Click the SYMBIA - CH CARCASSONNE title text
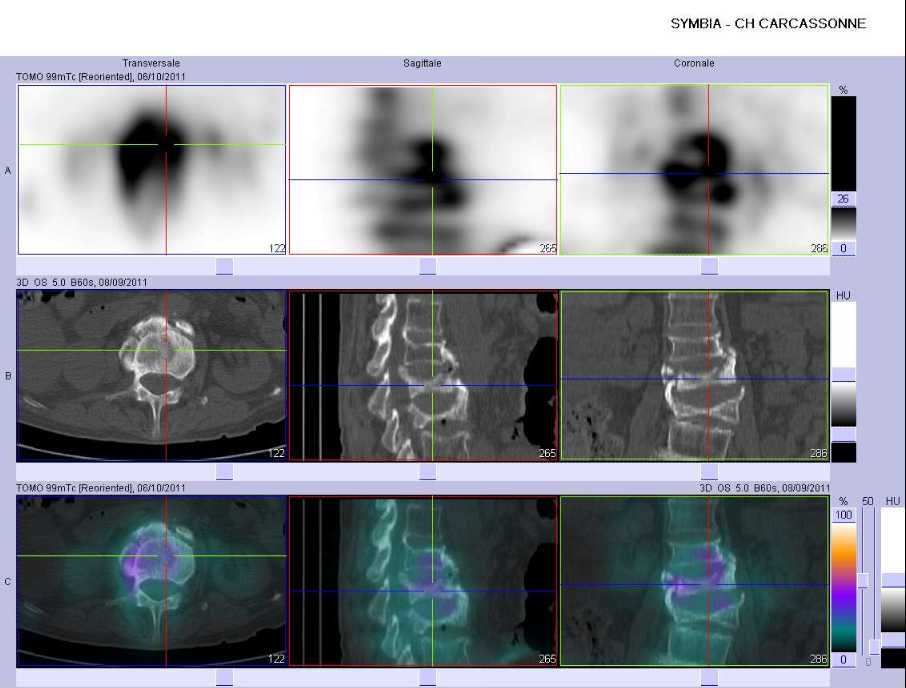The width and height of the screenshot is (906, 688). (768, 24)
